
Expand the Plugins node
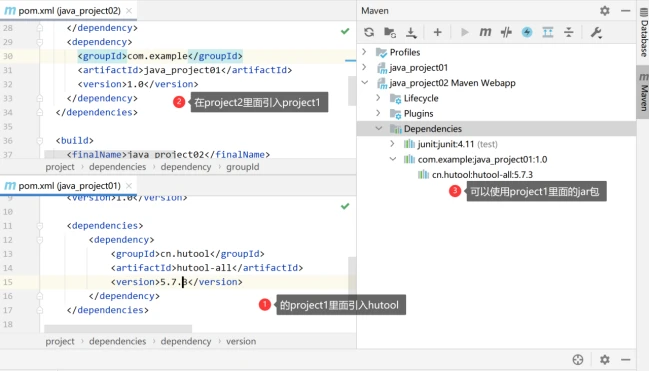[378, 113]
